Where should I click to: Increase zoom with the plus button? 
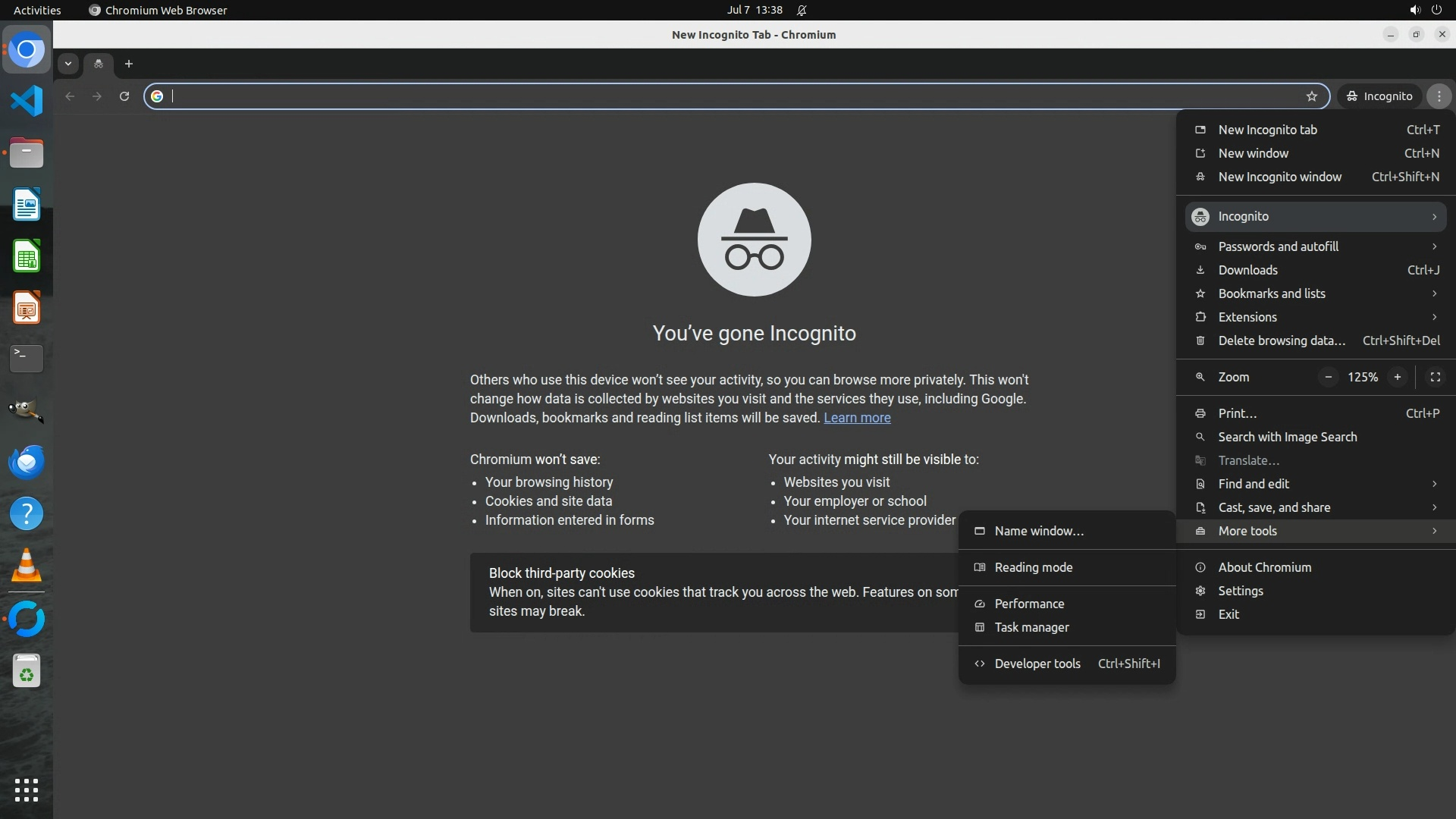tap(1397, 377)
